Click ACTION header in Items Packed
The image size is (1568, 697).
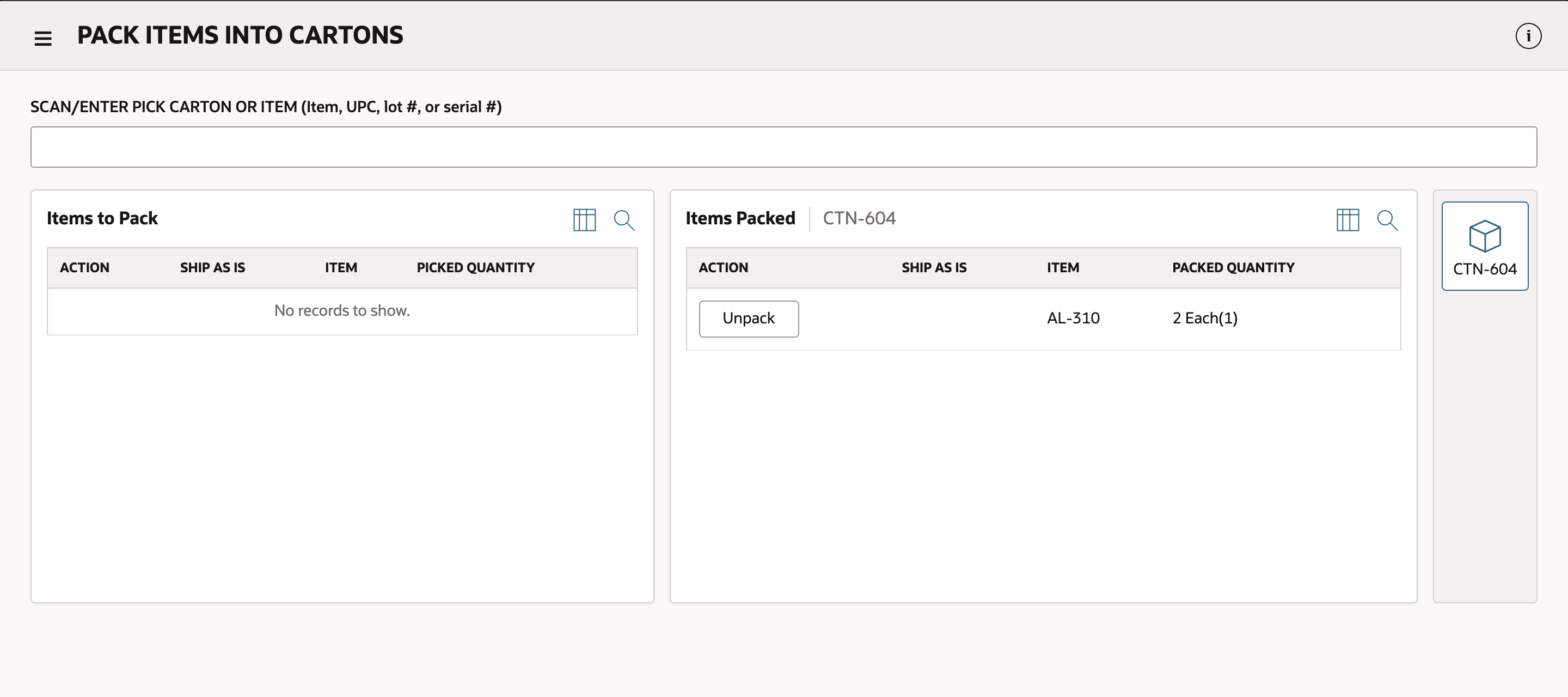pyautogui.click(x=723, y=268)
